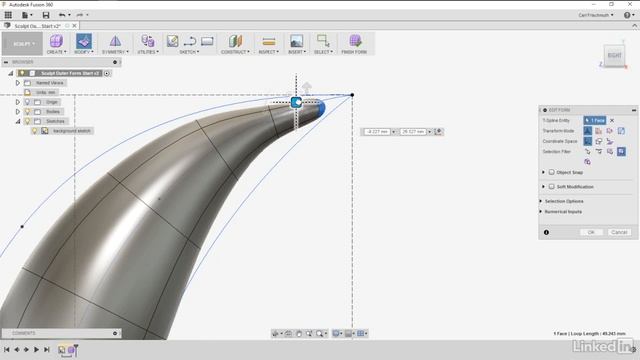Switch to the Sculpt document tab

pos(37,26)
